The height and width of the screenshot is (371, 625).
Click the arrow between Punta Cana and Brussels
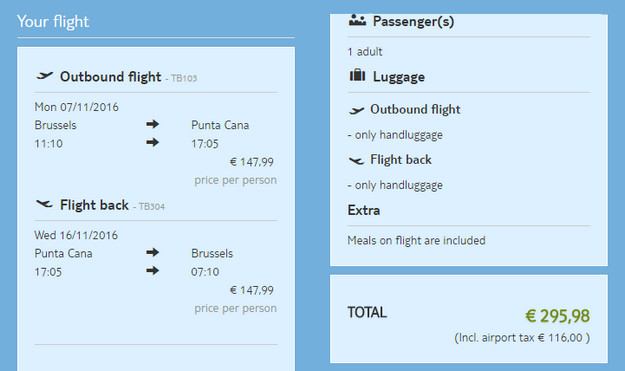[152, 252]
